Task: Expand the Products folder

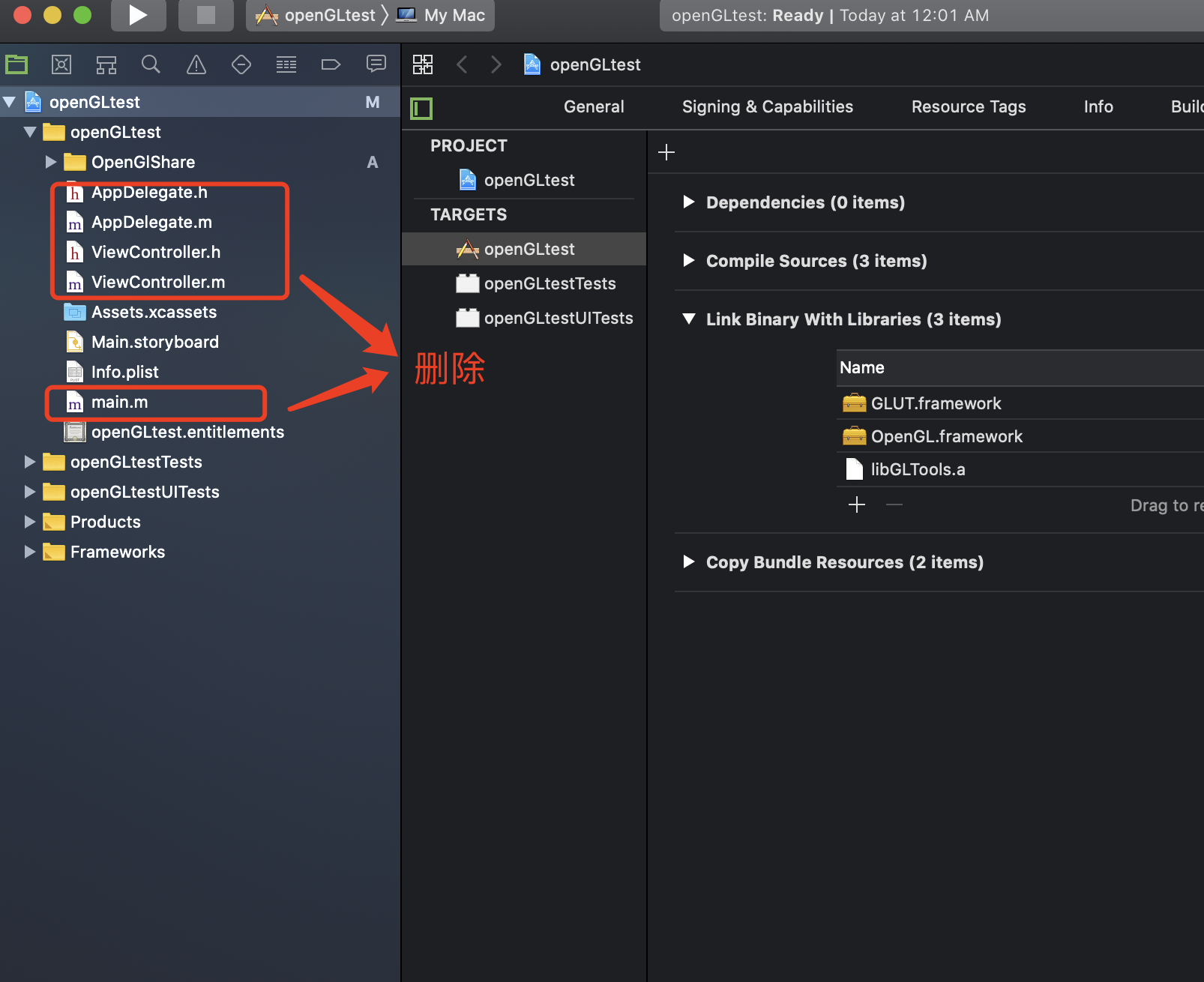Action: coord(30,522)
